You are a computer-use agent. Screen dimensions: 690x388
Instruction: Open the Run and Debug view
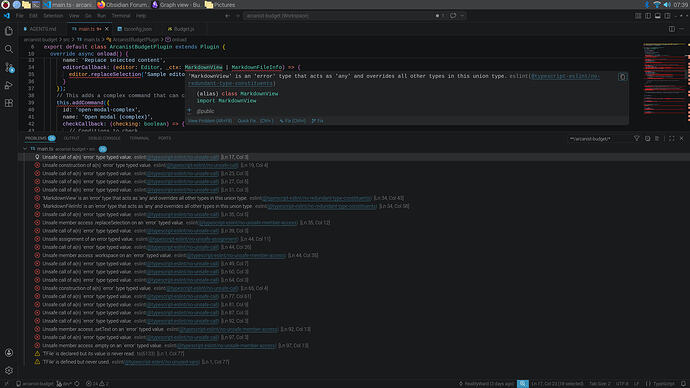(8, 85)
